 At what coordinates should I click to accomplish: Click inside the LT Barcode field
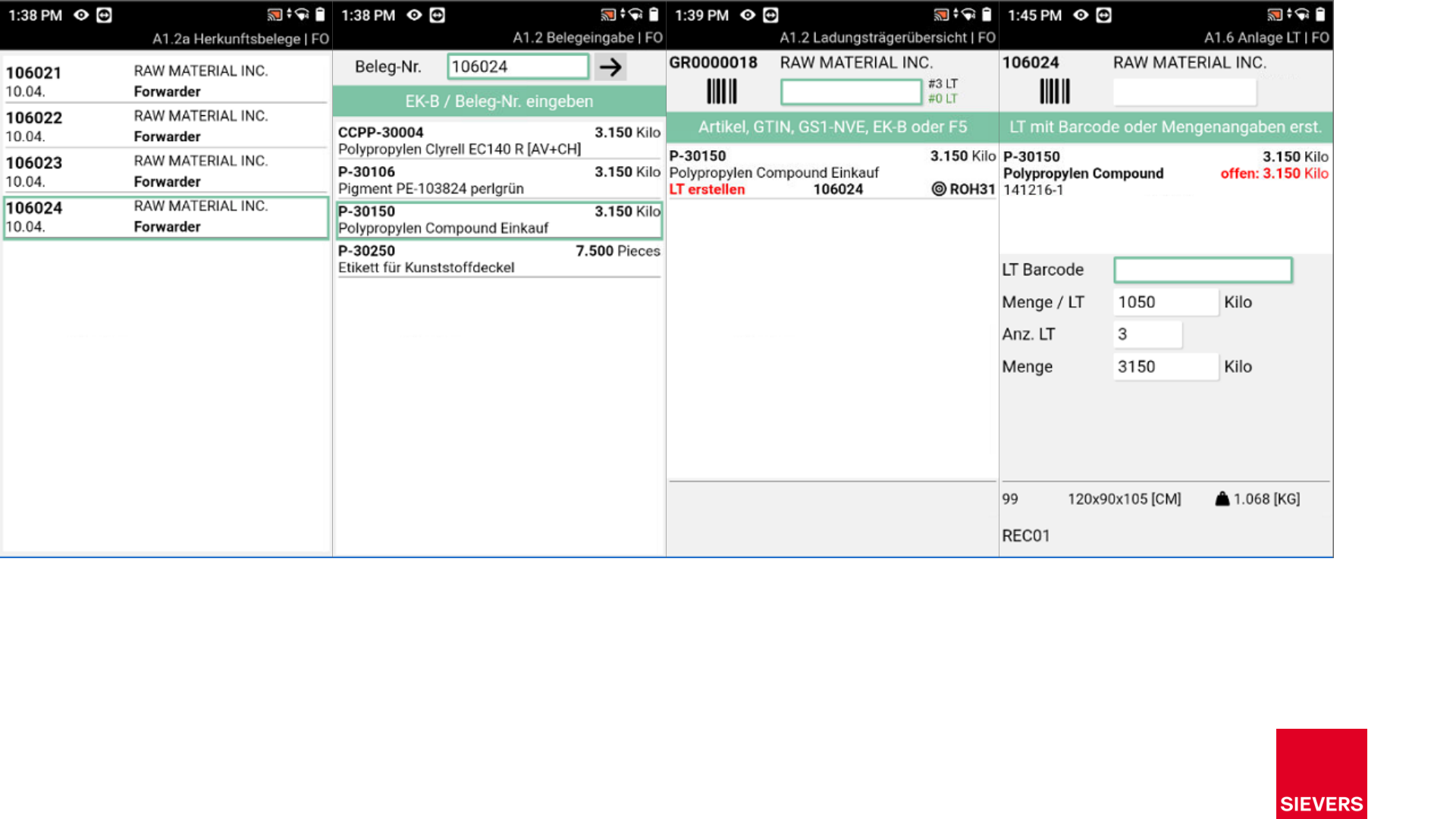(x=1203, y=270)
